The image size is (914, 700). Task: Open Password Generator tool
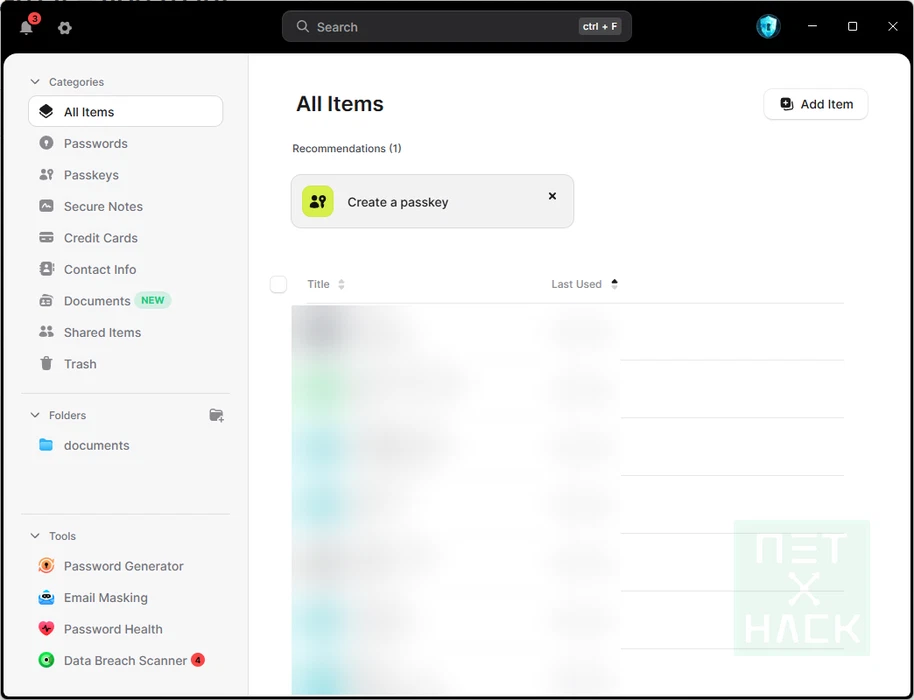click(x=123, y=566)
